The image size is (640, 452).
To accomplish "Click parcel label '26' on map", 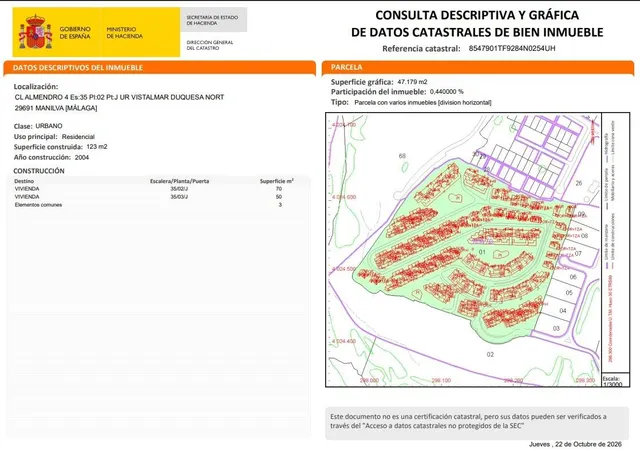I will (579, 183).
